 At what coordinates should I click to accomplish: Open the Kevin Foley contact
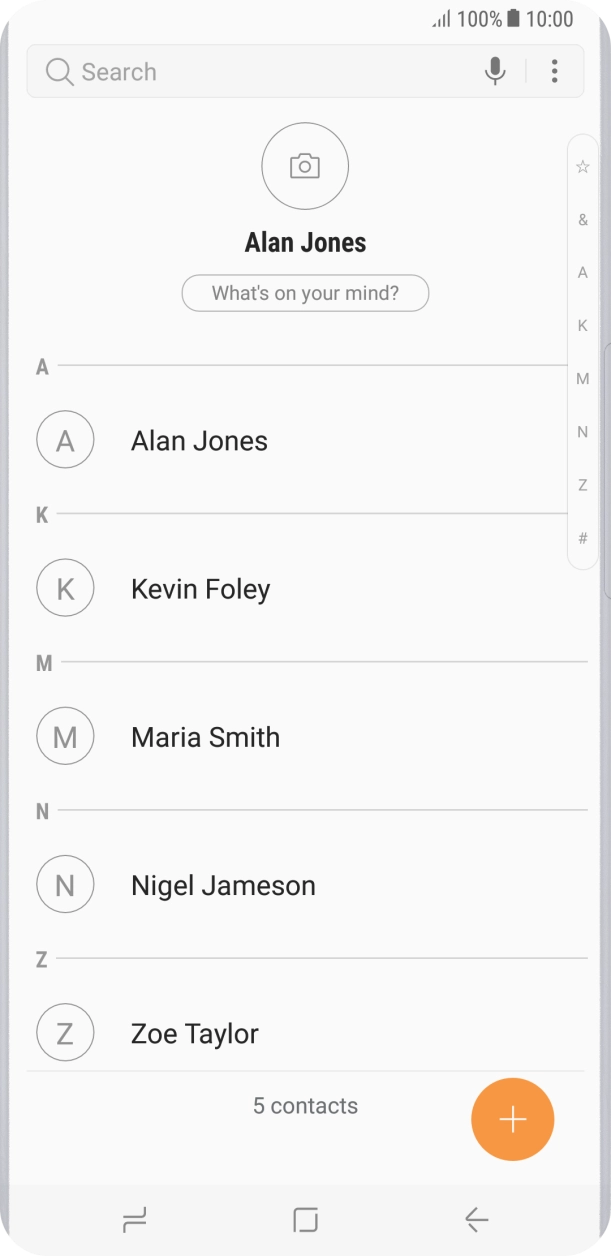(200, 589)
